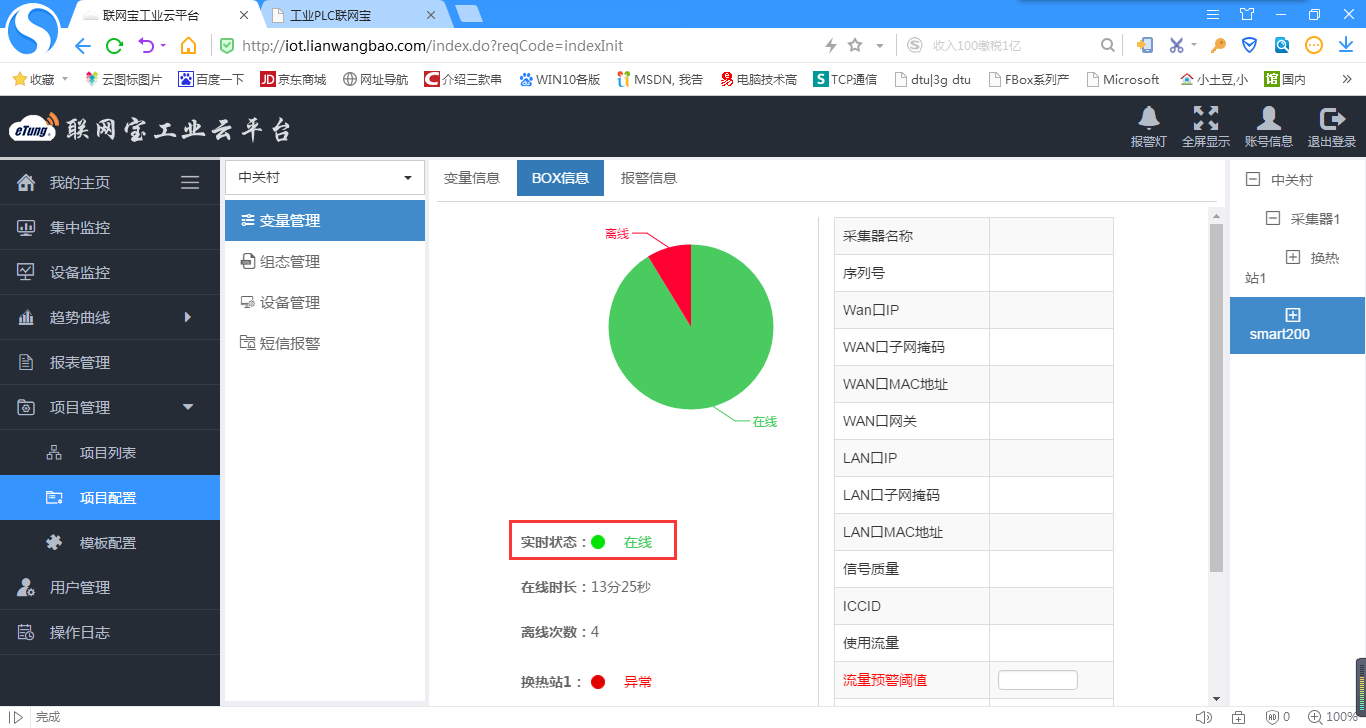
Task: Click scrollbar down arrow in content
Action: click(x=1216, y=698)
